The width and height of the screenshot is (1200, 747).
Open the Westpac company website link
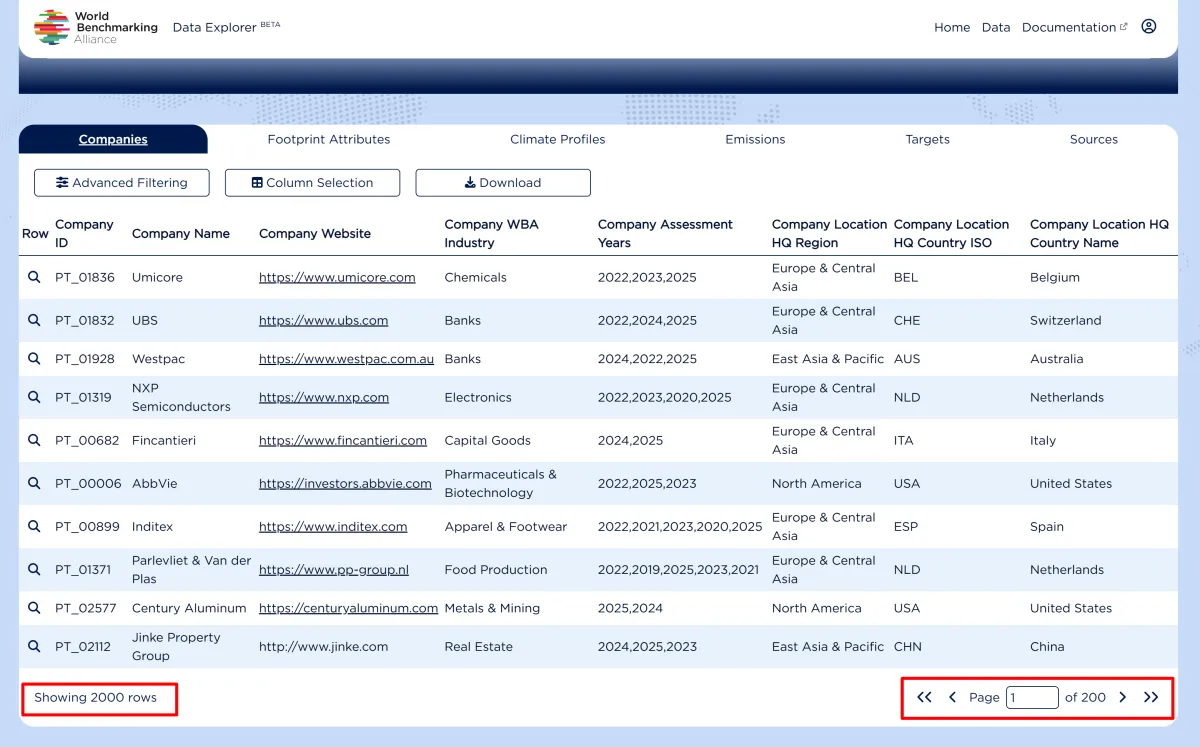click(x=347, y=358)
